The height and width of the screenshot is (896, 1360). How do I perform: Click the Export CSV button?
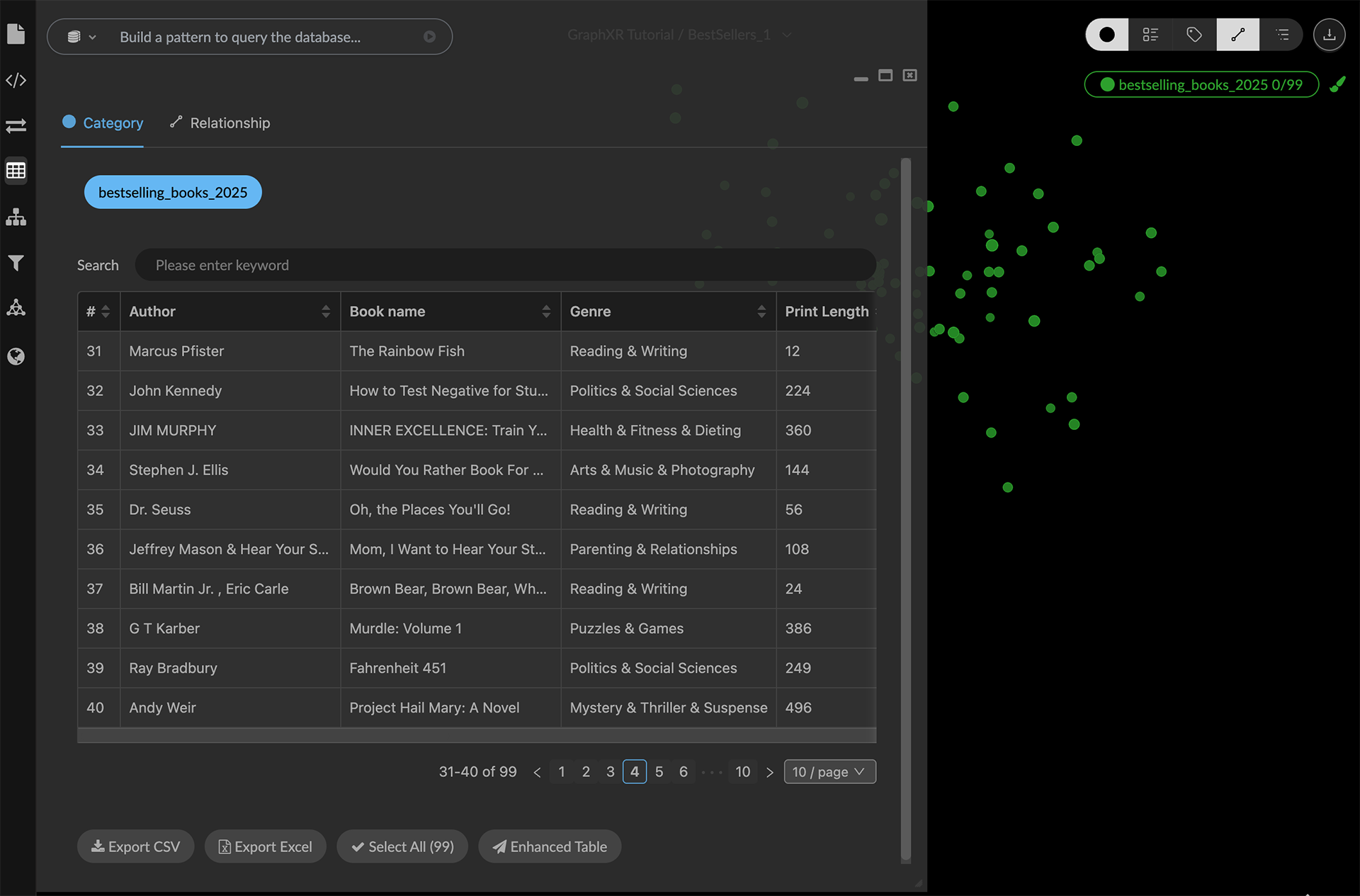coord(135,846)
